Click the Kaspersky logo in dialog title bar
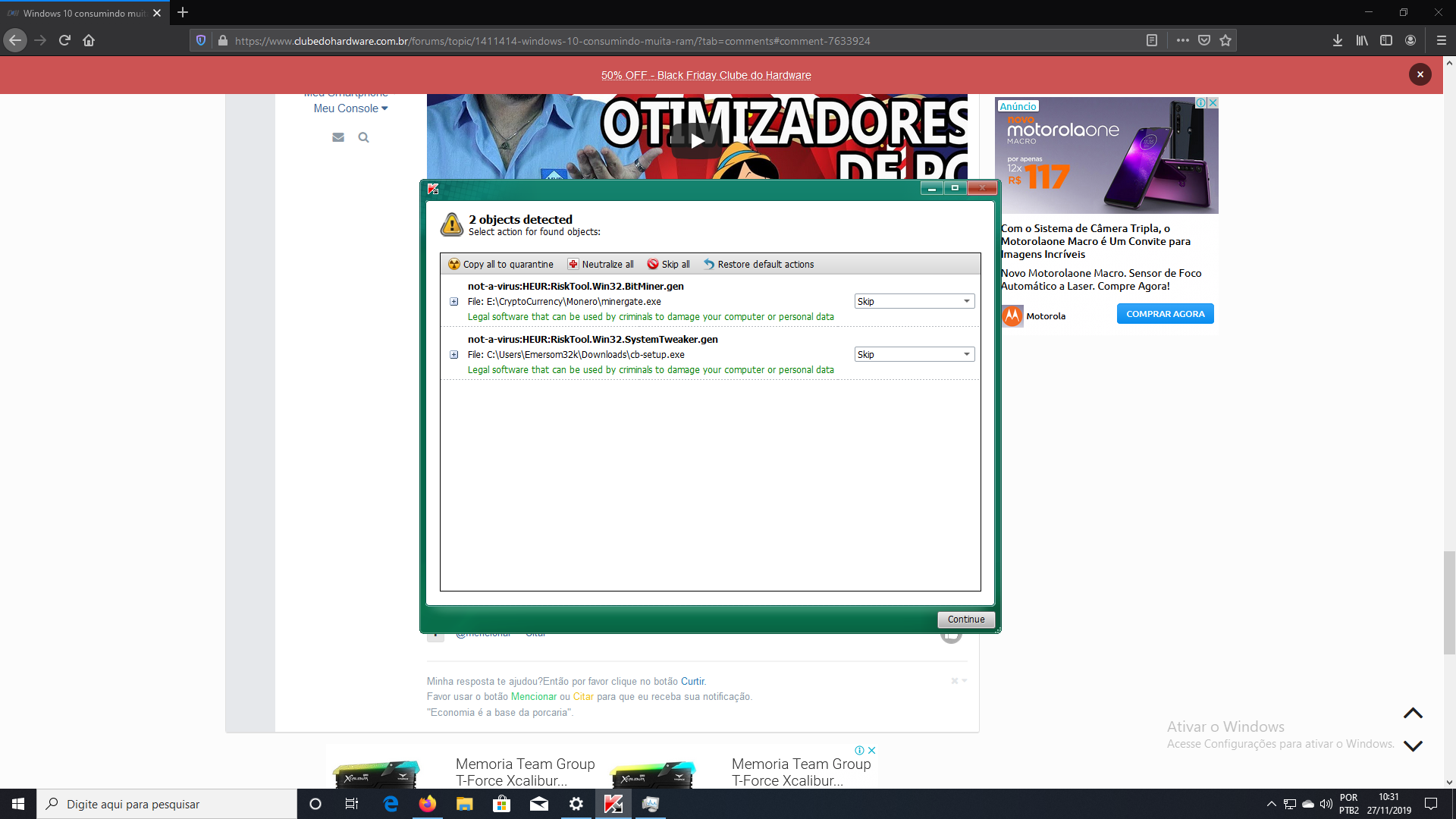The height and width of the screenshot is (819, 1456). point(433,189)
